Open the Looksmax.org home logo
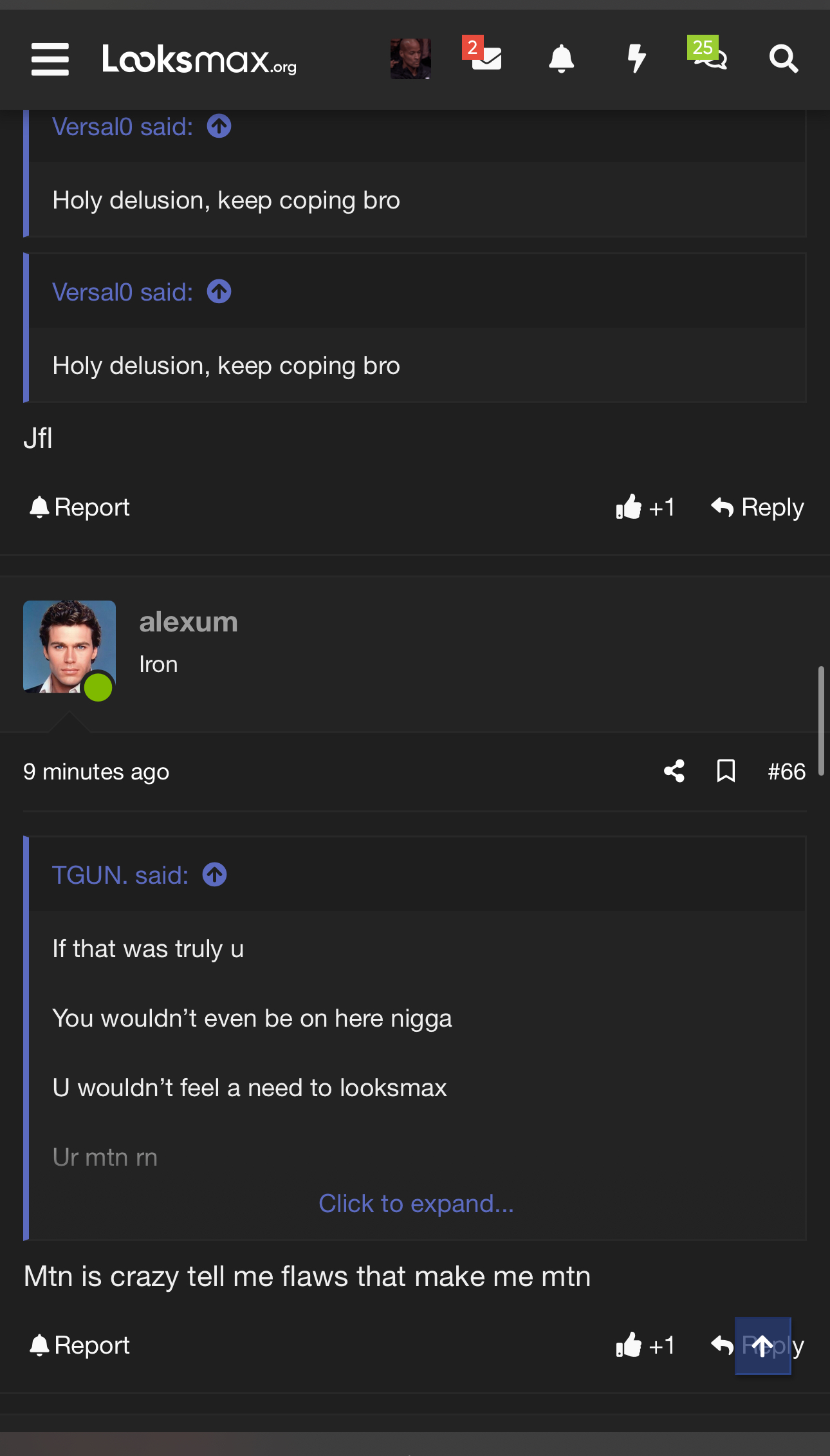Image resolution: width=830 pixels, height=1456 pixels. point(199,60)
